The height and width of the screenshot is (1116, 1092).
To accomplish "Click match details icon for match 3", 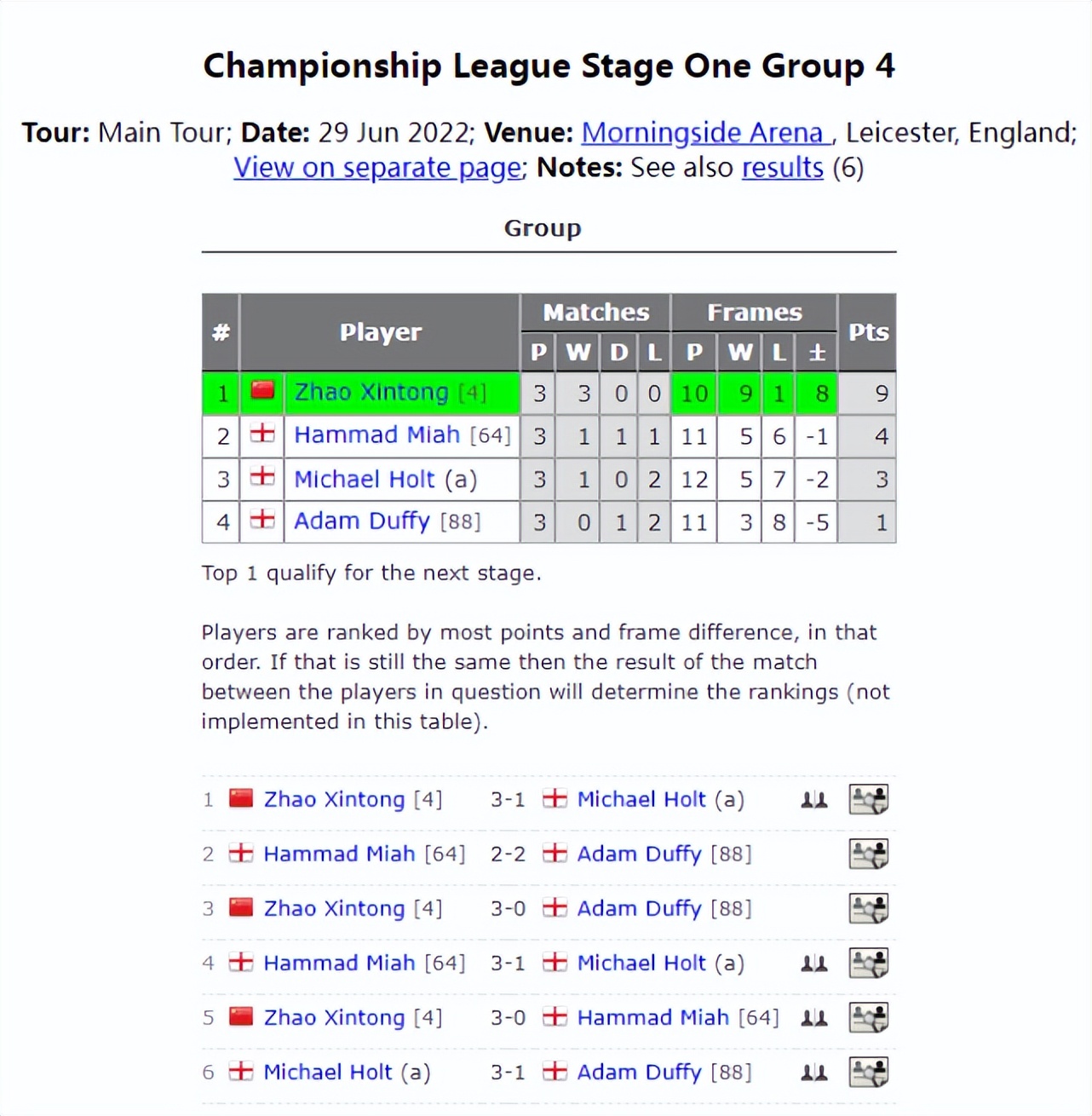I will click(x=869, y=908).
